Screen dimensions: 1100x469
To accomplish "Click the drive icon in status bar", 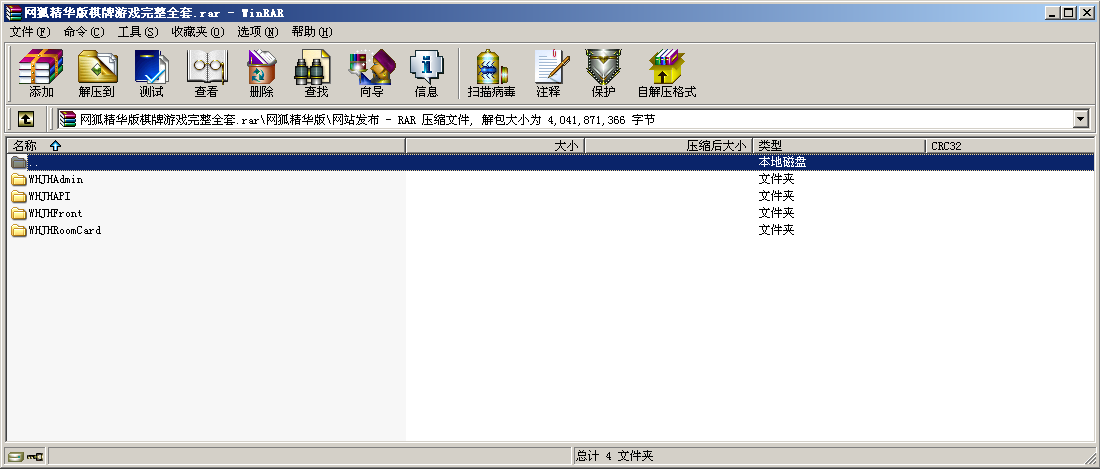I will tap(16, 456).
